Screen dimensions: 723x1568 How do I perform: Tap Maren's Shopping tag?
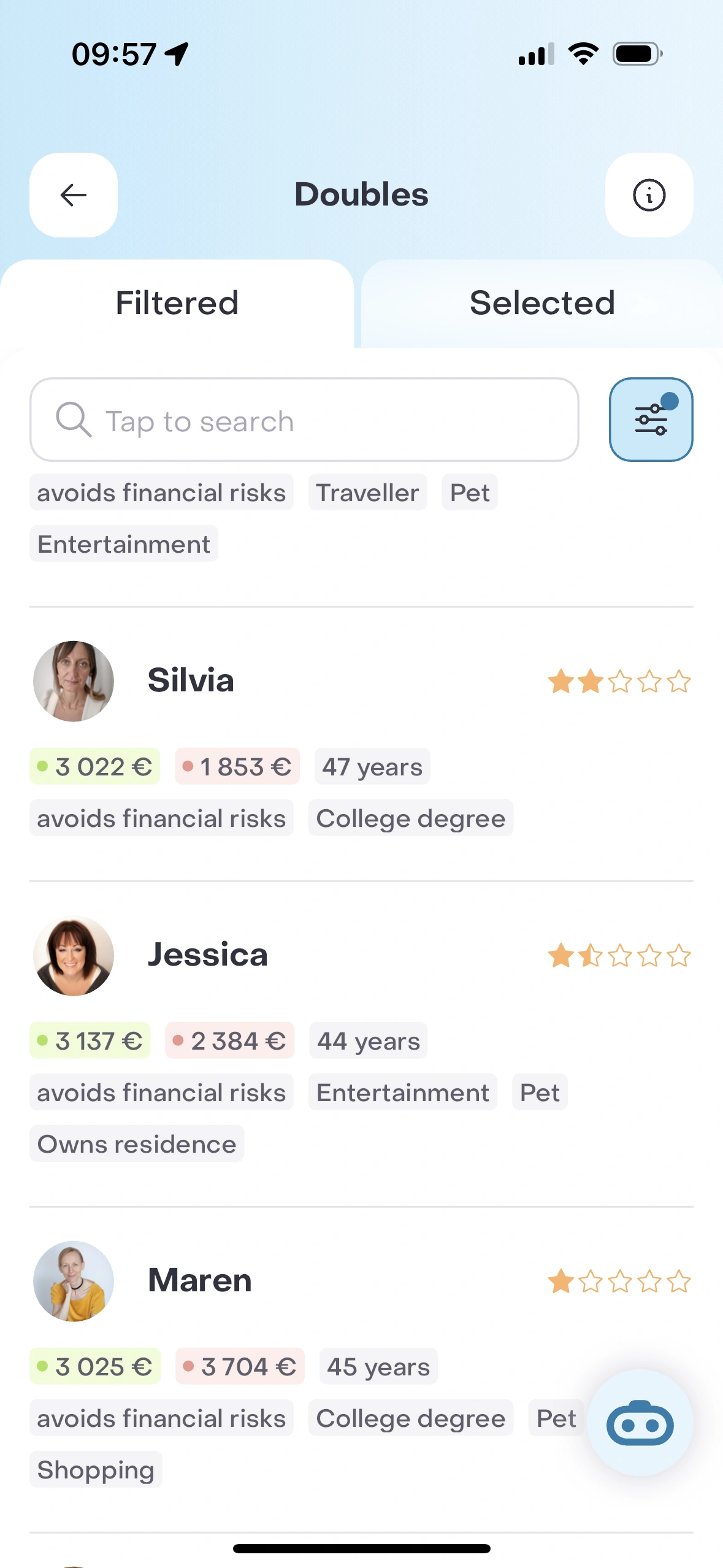tap(96, 1470)
